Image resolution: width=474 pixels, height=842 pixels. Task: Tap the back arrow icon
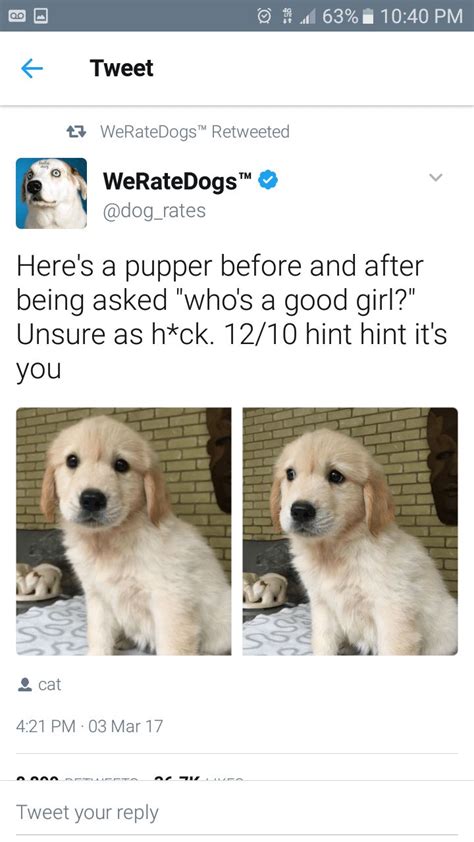click(32, 69)
